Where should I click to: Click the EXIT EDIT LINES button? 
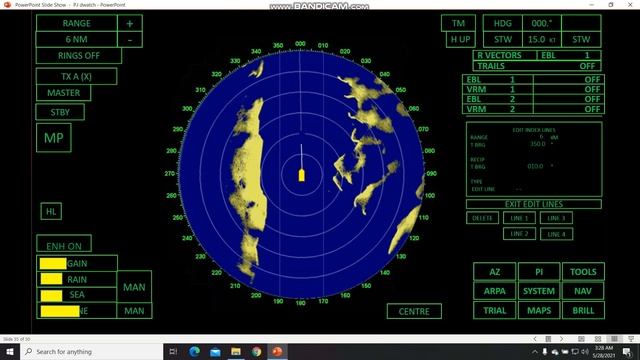[534, 204]
